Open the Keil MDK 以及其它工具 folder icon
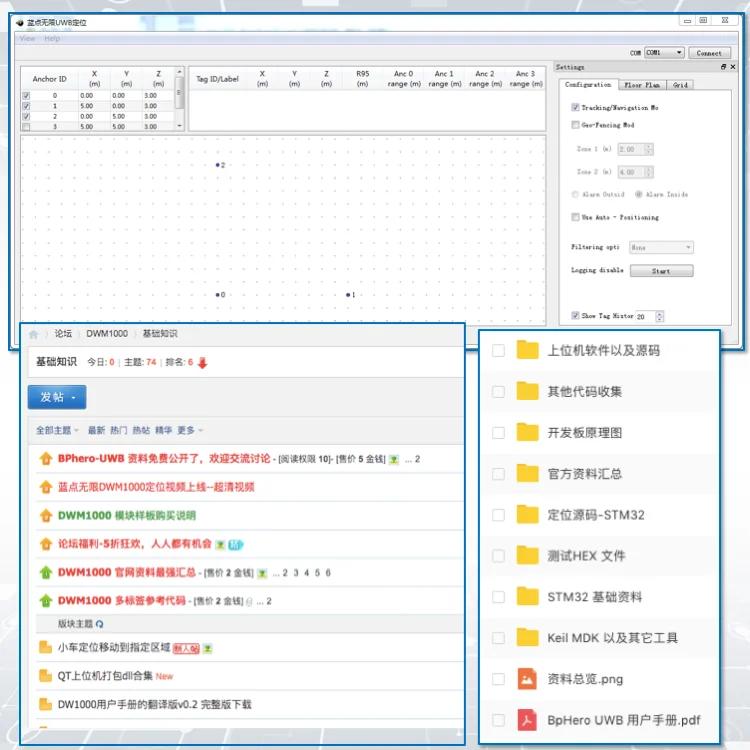The height and width of the screenshot is (750, 750). pos(528,638)
